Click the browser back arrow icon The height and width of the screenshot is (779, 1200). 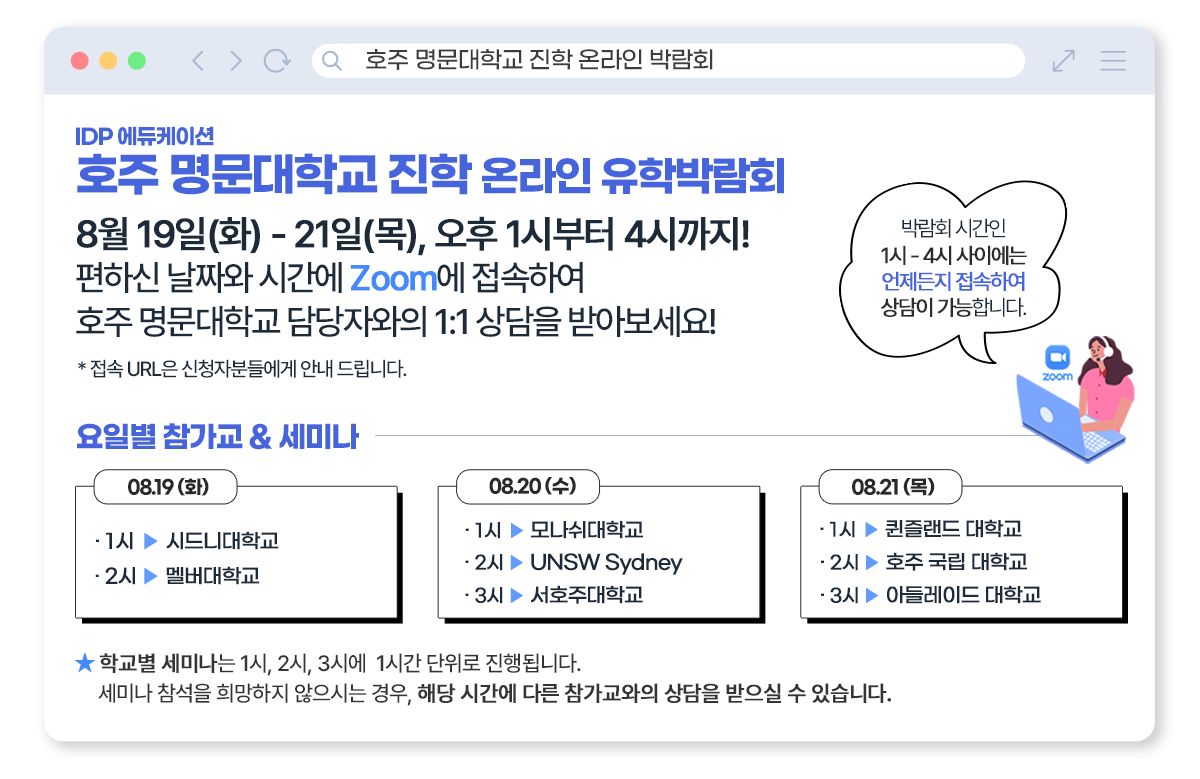click(197, 61)
